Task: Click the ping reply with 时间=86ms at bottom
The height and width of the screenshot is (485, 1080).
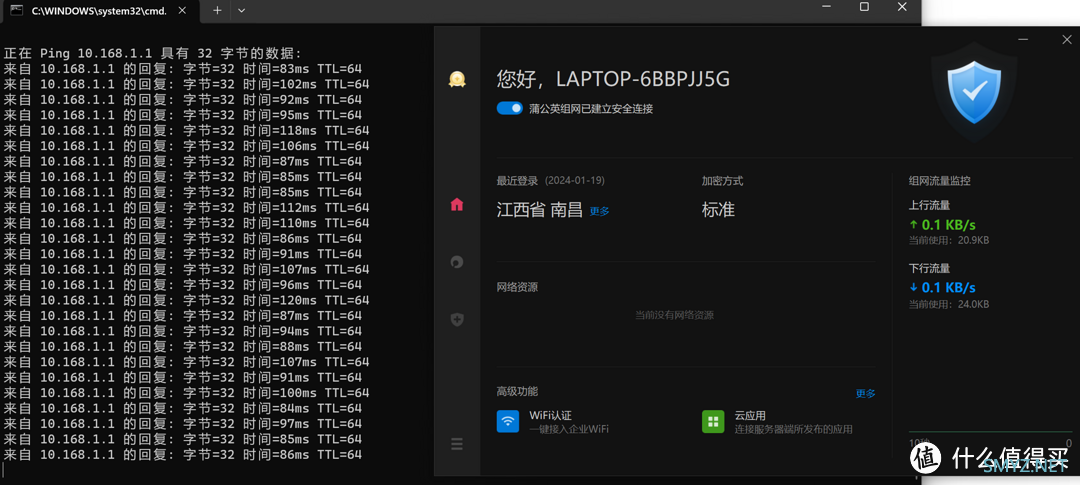Action: click(183, 455)
